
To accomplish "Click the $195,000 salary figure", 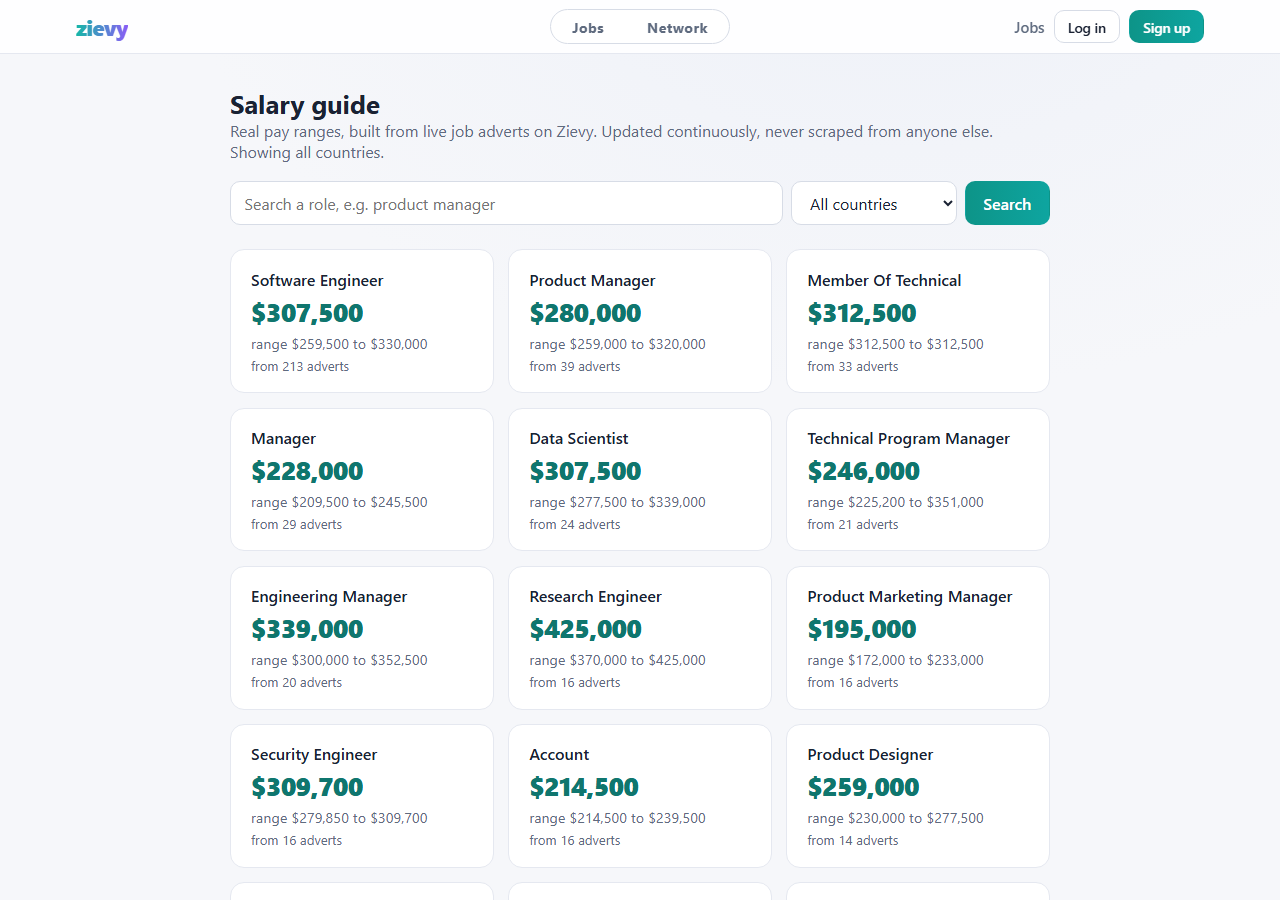I will point(861,629).
